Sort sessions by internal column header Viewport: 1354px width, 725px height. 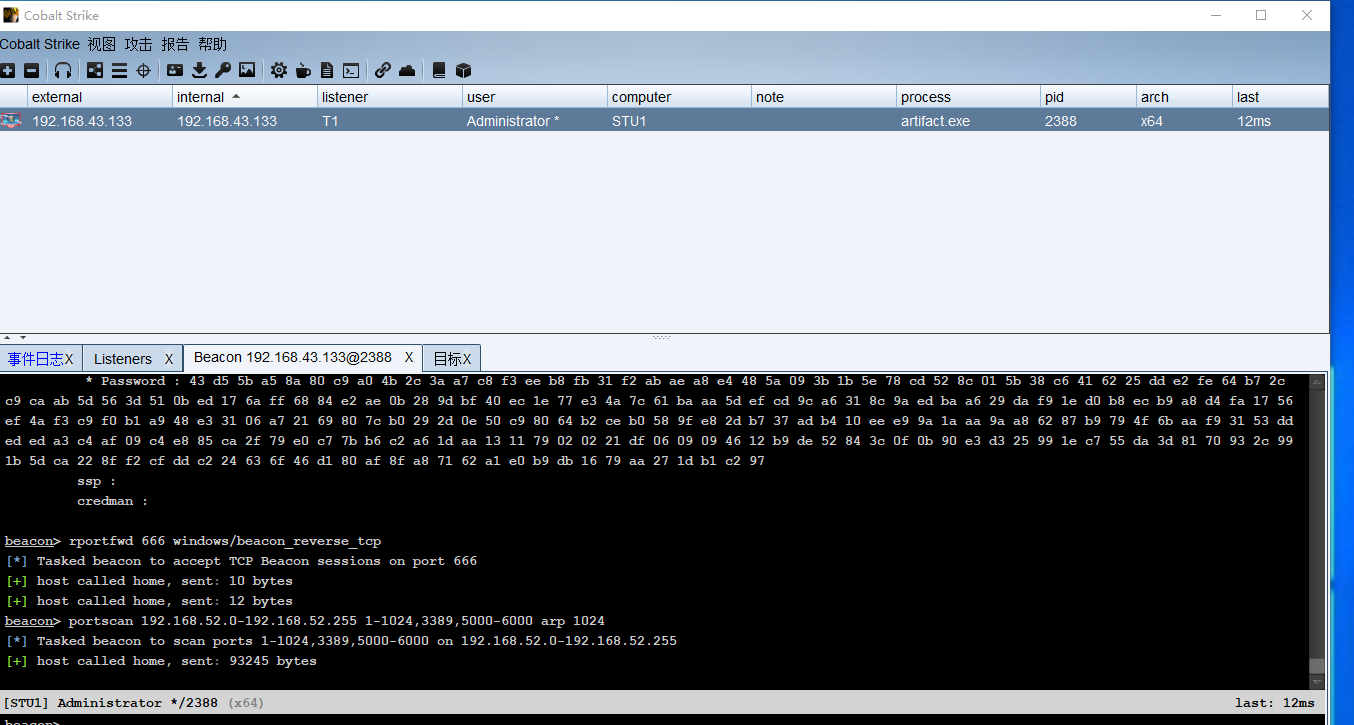point(245,97)
